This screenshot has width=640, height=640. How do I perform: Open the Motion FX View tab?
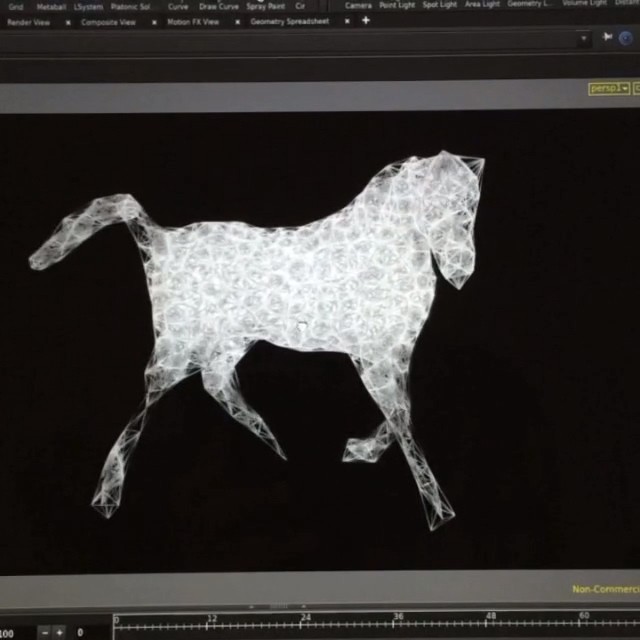click(192, 22)
